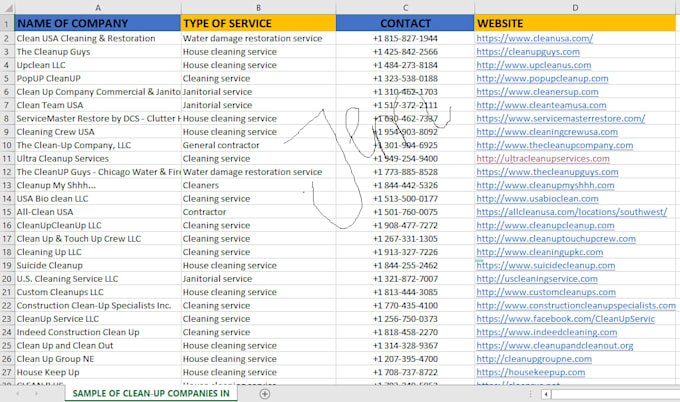Open the cleanupgroupne.com link
The image size is (680, 402).
[x=534, y=359]
